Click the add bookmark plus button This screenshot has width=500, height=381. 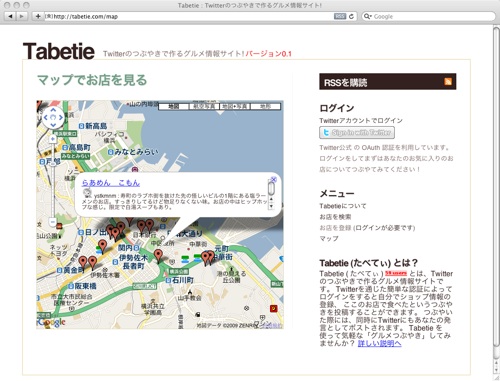38,16
